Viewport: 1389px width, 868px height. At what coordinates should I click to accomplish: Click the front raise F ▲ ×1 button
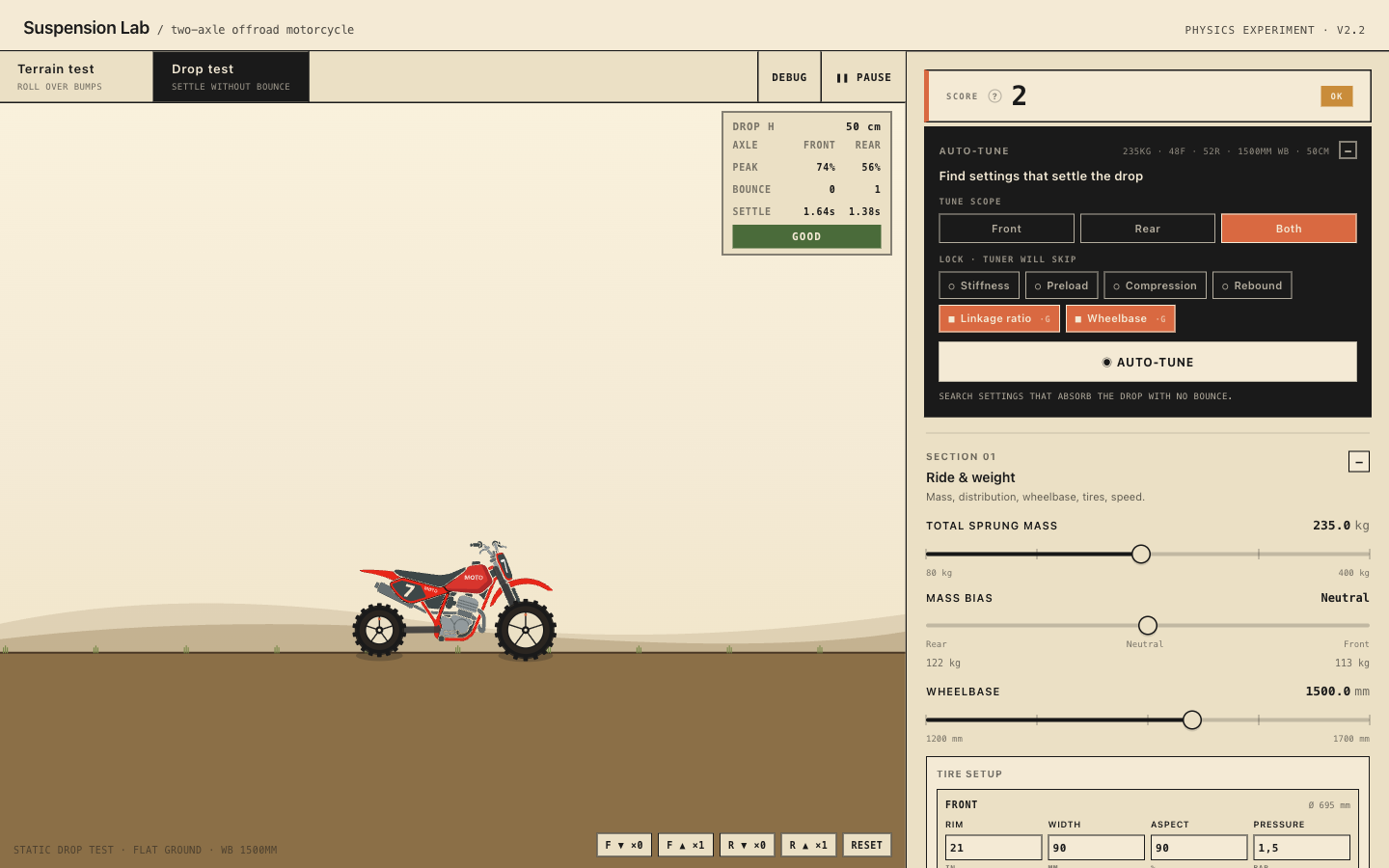tap(686, 845)
